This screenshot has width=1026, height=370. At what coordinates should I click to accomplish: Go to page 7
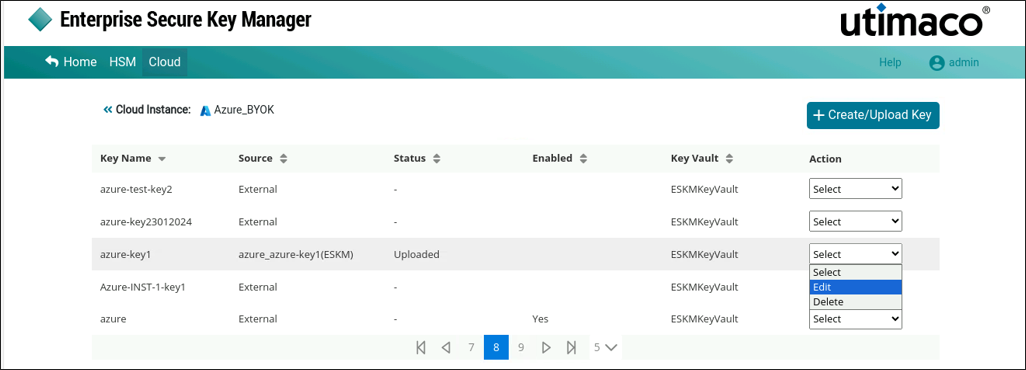[x=471, y=348]
